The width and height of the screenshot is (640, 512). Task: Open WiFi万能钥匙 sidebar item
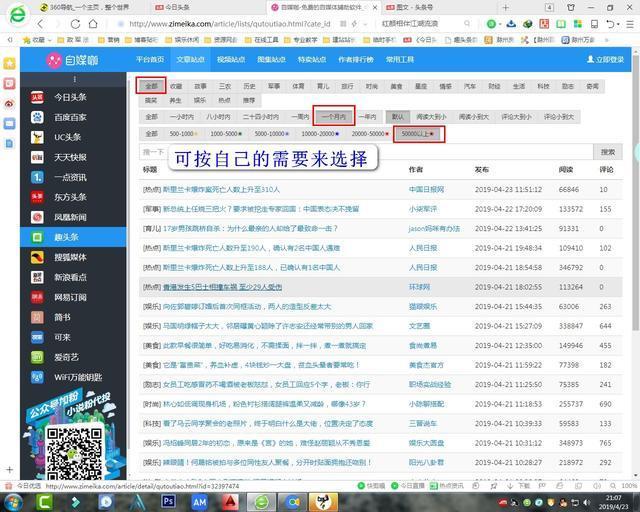coord(77,377)
